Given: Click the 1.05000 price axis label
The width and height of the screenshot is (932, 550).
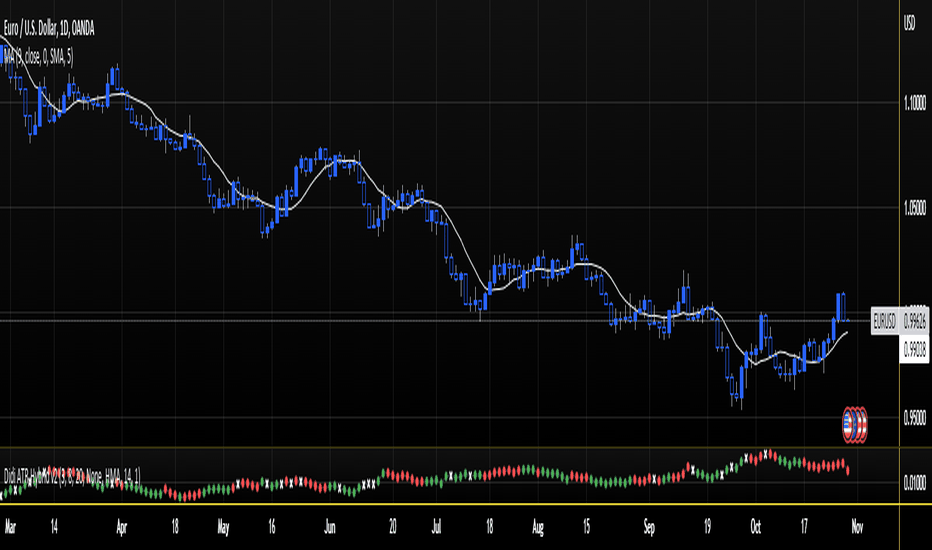Looking at the screenshot, I should point(914,208).
